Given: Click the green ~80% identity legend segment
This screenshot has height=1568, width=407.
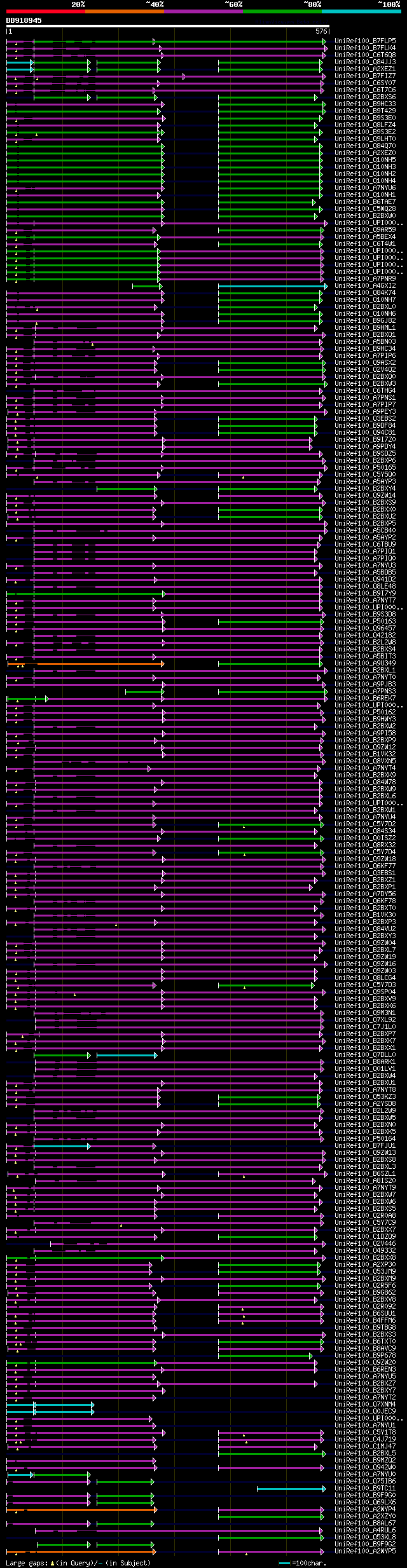Looking at the screenshot, I should (x=282, y=11).
